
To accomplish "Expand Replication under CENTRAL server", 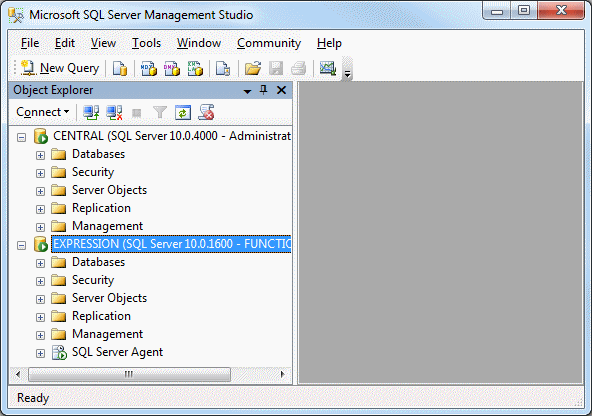I will [40, 209].
